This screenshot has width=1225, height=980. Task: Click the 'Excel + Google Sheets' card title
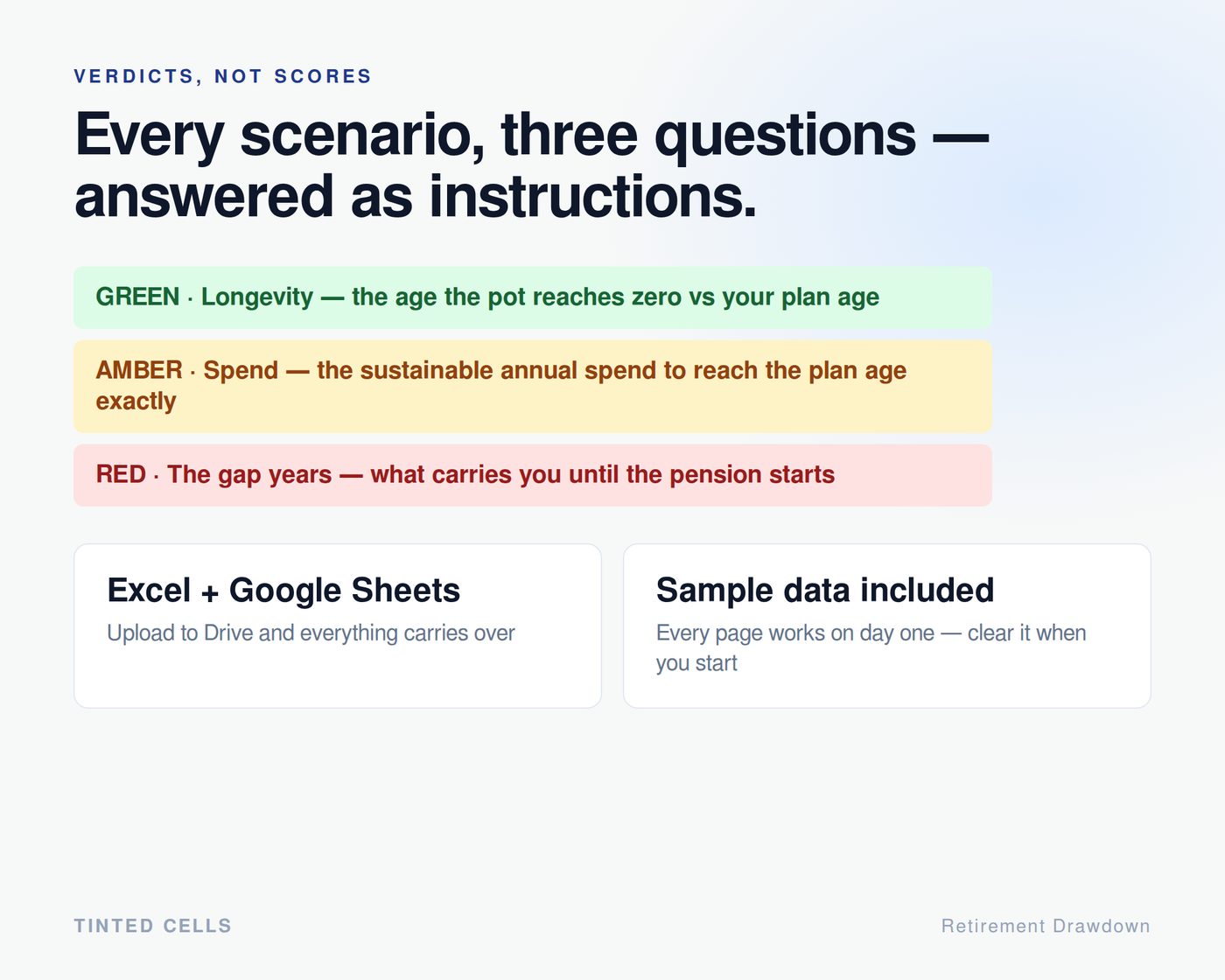(283, 591)
